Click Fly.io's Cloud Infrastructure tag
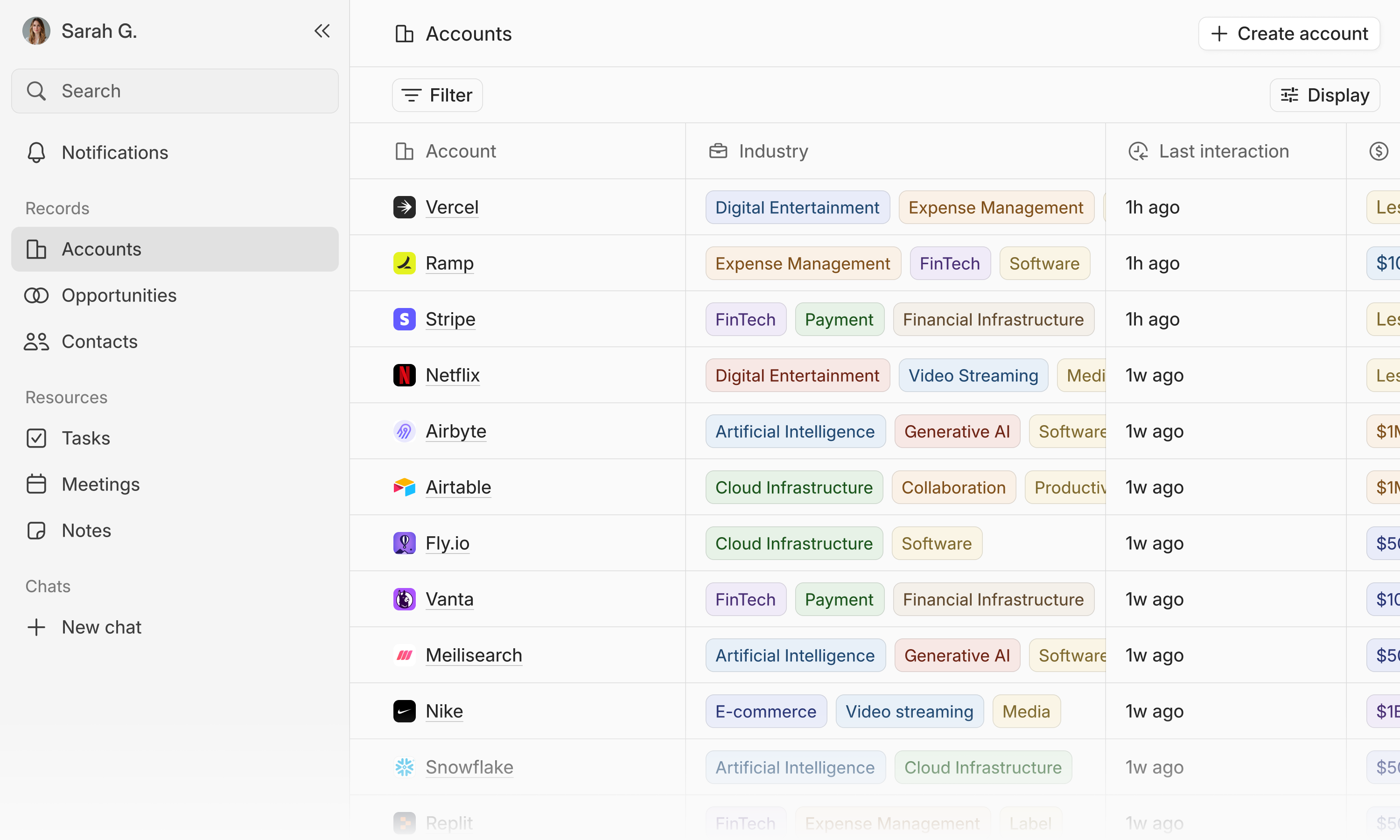The image size is (1400, 840). [794, 543]
